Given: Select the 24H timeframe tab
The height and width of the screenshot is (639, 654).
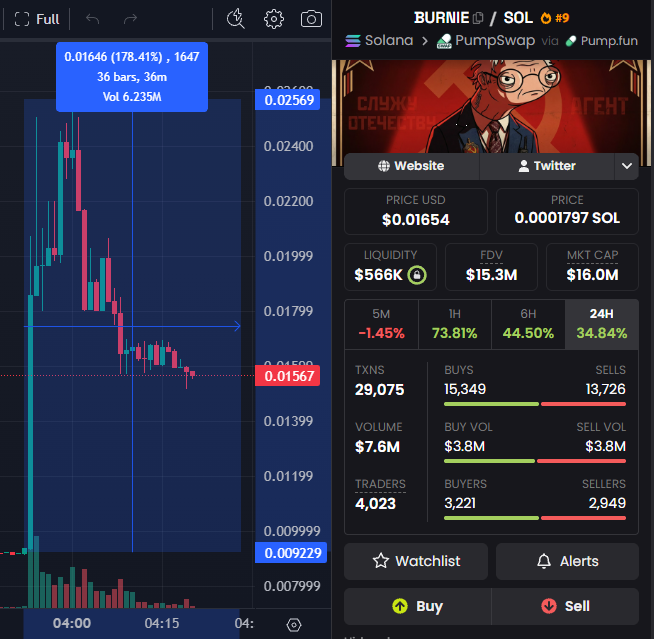Looking at the screenshot, I should point(601,324).
